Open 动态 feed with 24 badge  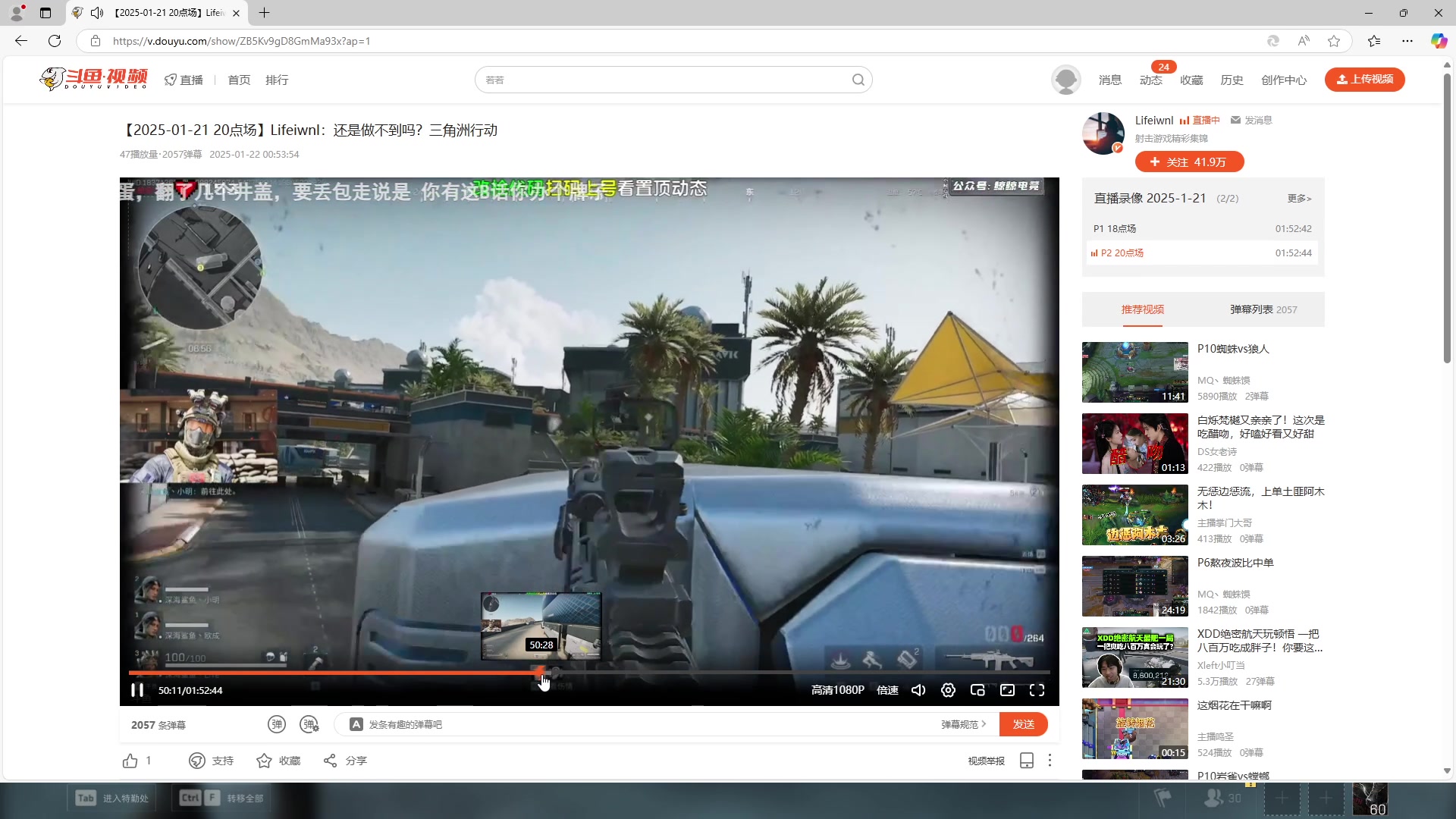1150,80
